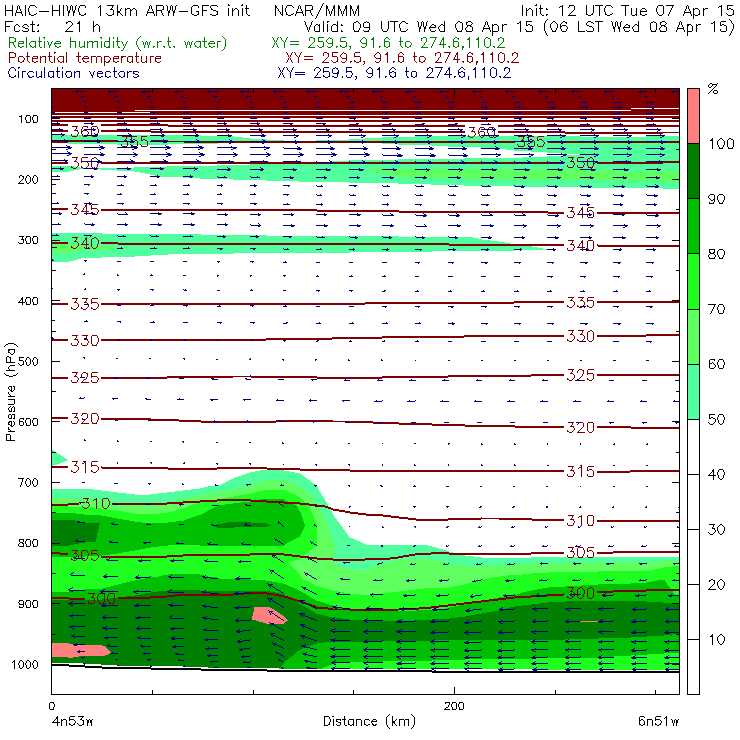Click the red 'Potential temperature' legend text
The image size is (740, 740).
click(x=85, y=58)
